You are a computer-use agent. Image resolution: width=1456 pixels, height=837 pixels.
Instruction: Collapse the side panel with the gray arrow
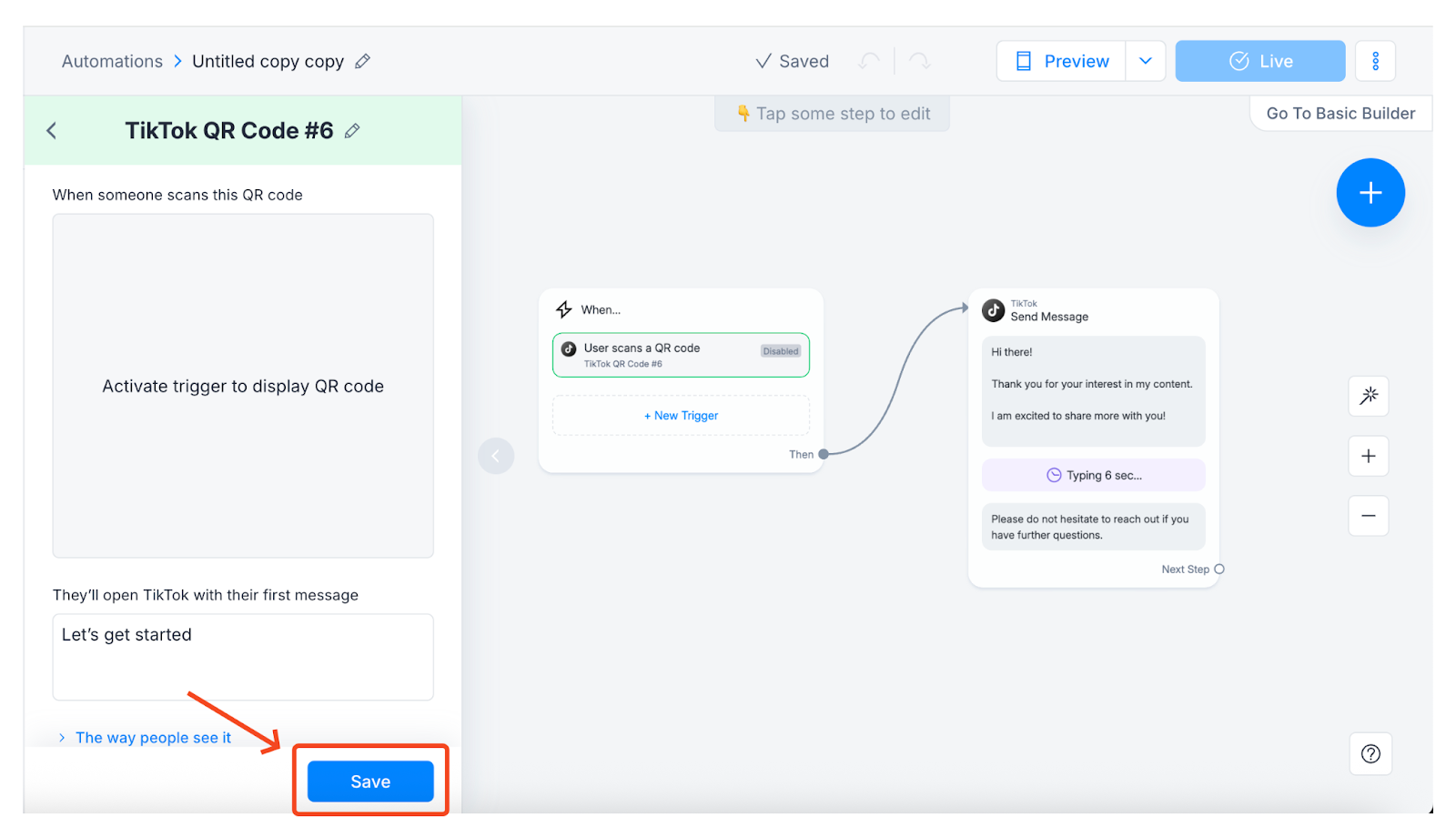[496, 456]
